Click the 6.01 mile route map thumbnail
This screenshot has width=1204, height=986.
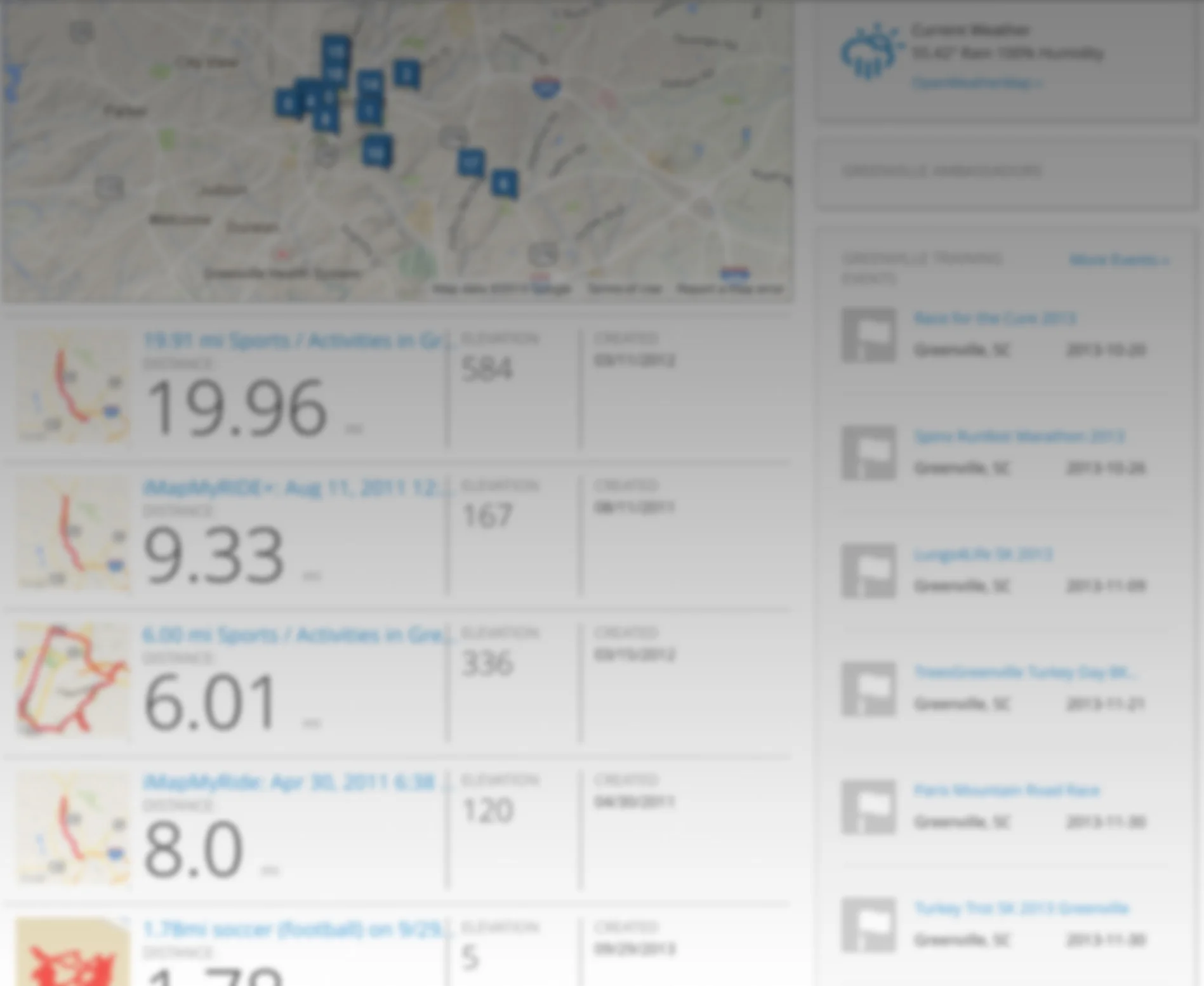pyautogui.click(x=72, y=680)
